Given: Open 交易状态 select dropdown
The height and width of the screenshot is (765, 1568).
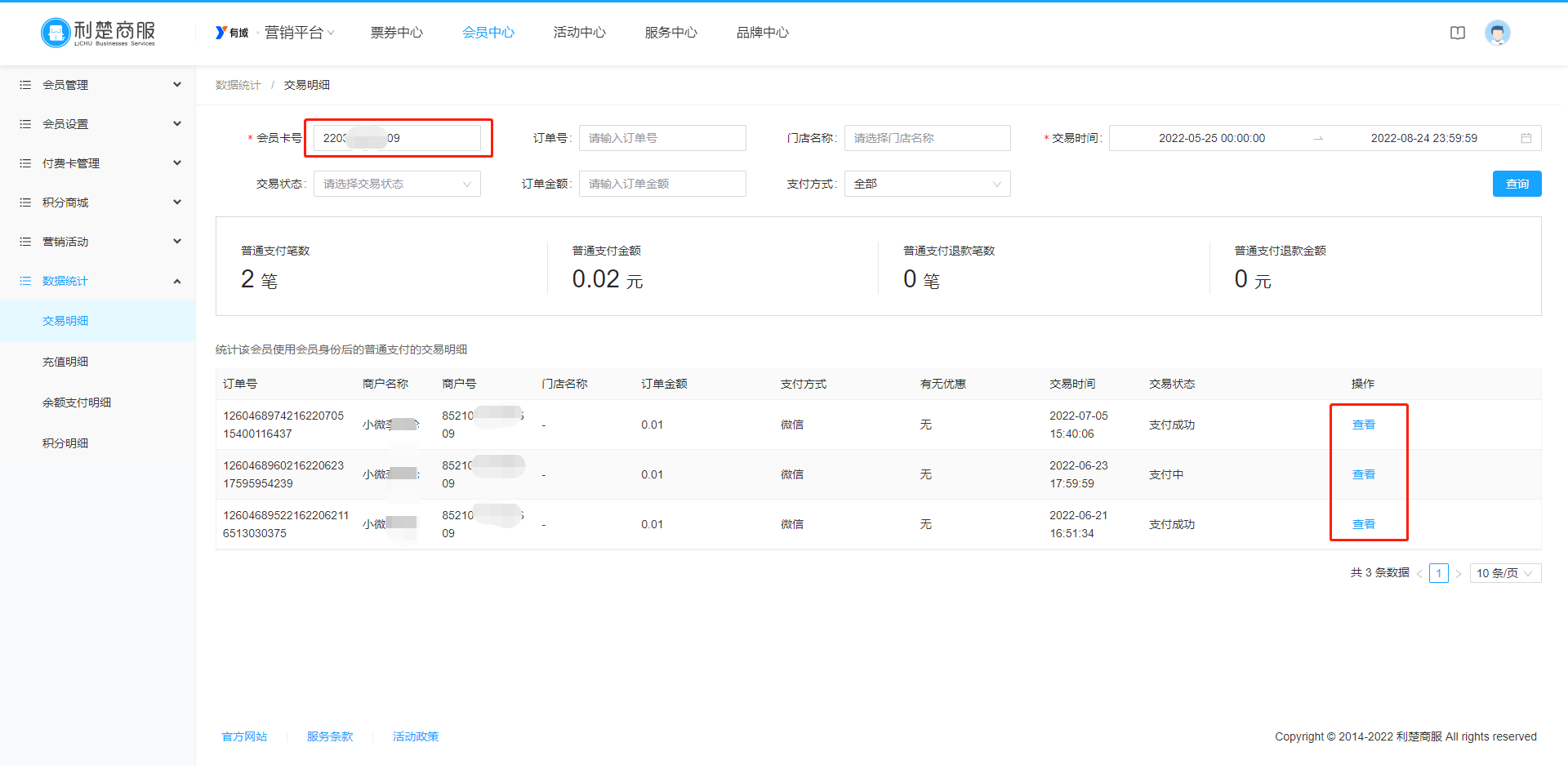Looking at the screenshot, I should [397, 184].
